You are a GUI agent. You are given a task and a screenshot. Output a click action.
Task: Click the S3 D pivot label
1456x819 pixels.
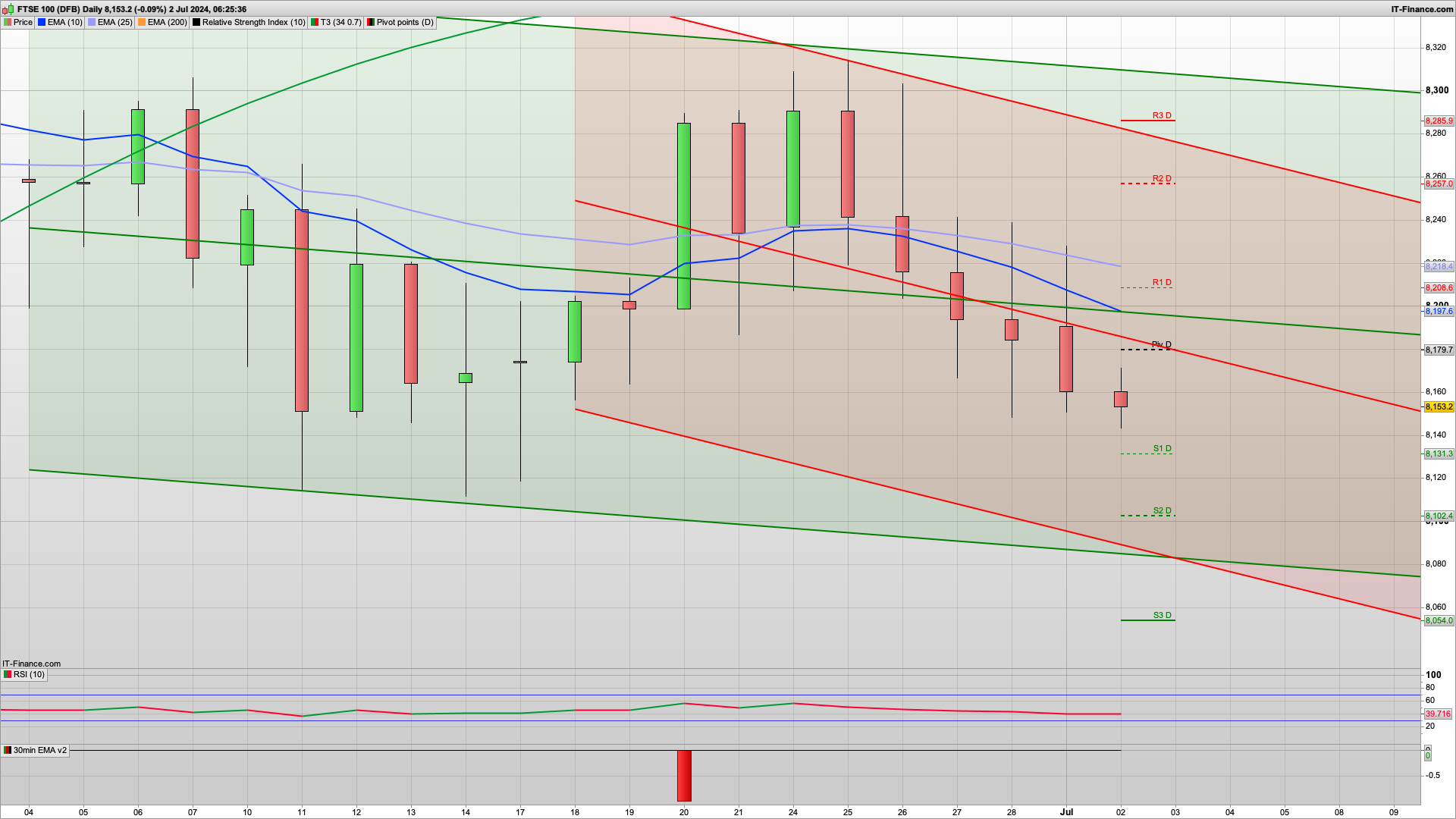point(1163,616)
